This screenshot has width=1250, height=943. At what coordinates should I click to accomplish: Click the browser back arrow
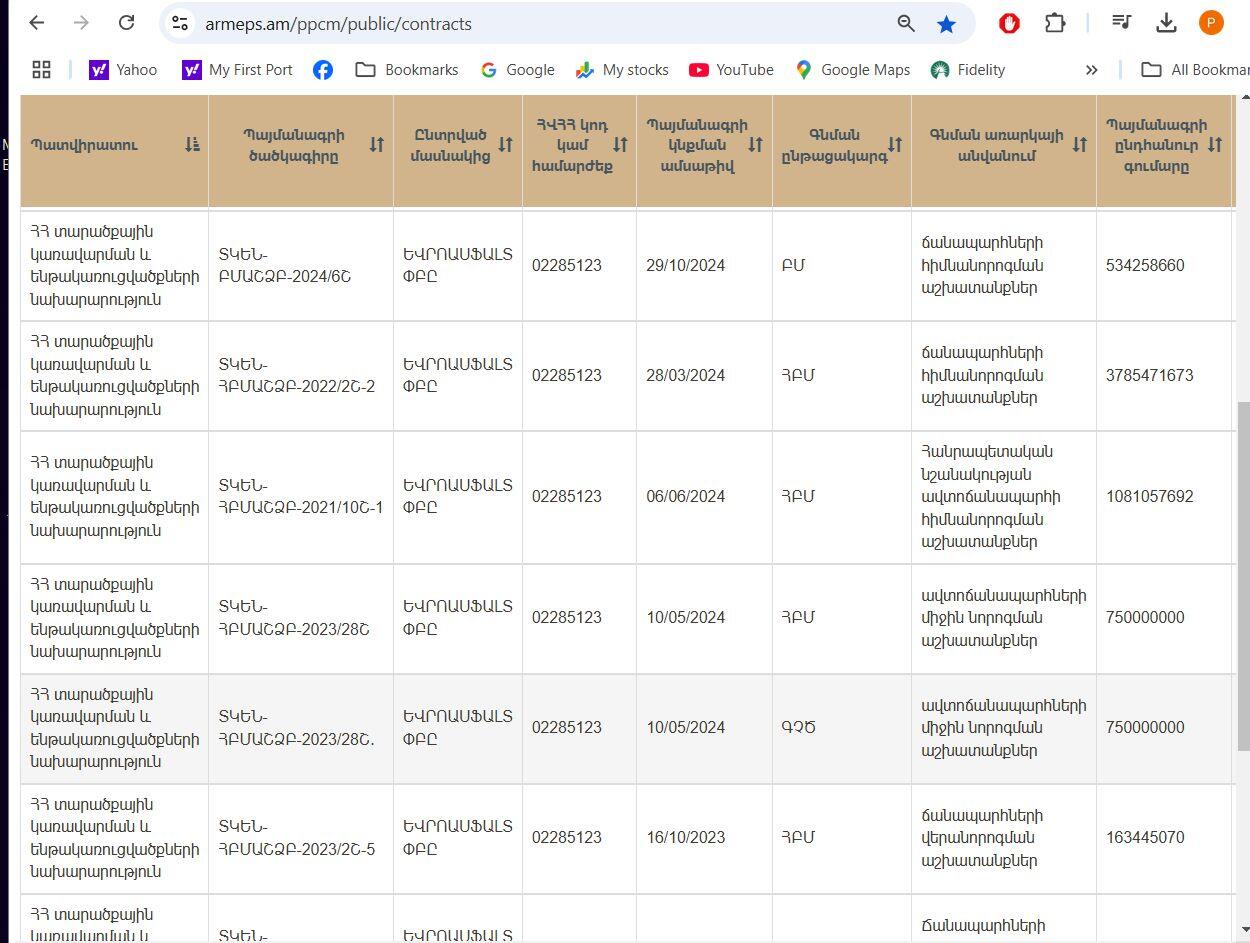(37, 23)
